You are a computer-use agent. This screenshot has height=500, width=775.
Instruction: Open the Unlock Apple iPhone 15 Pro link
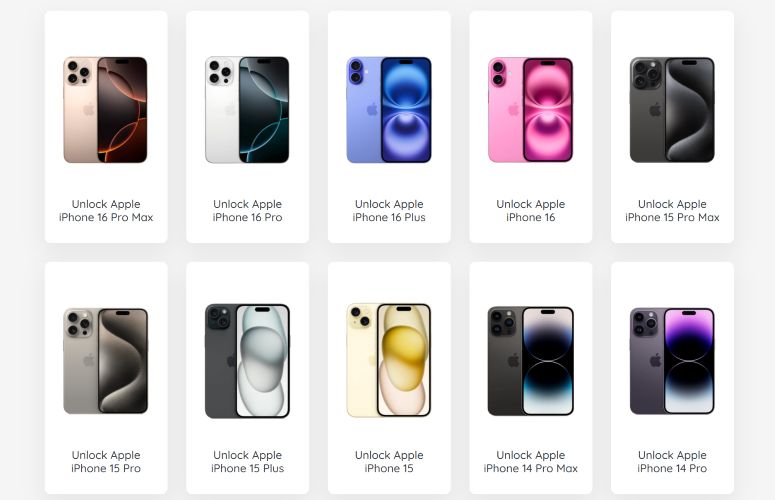coord(106,462)
